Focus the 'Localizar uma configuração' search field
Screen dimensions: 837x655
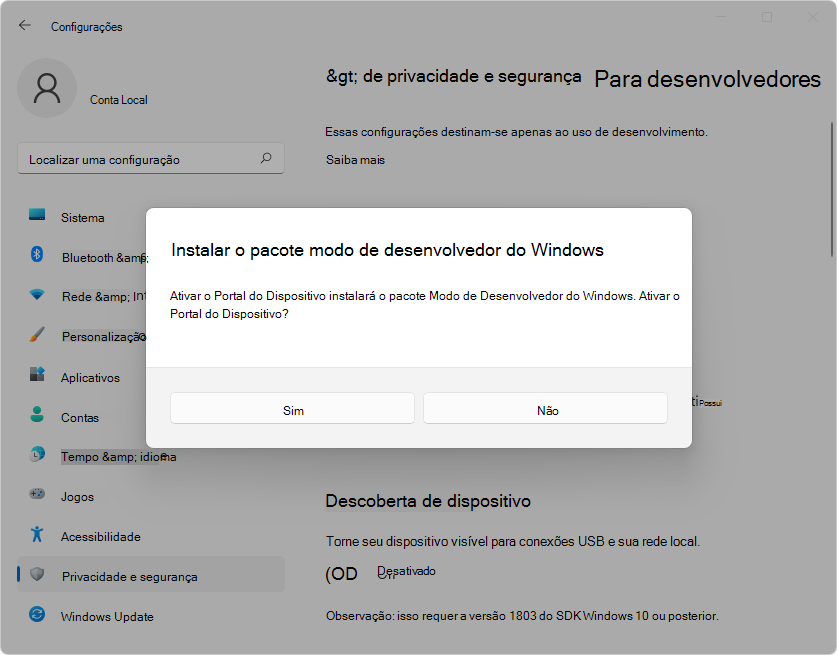151,158
